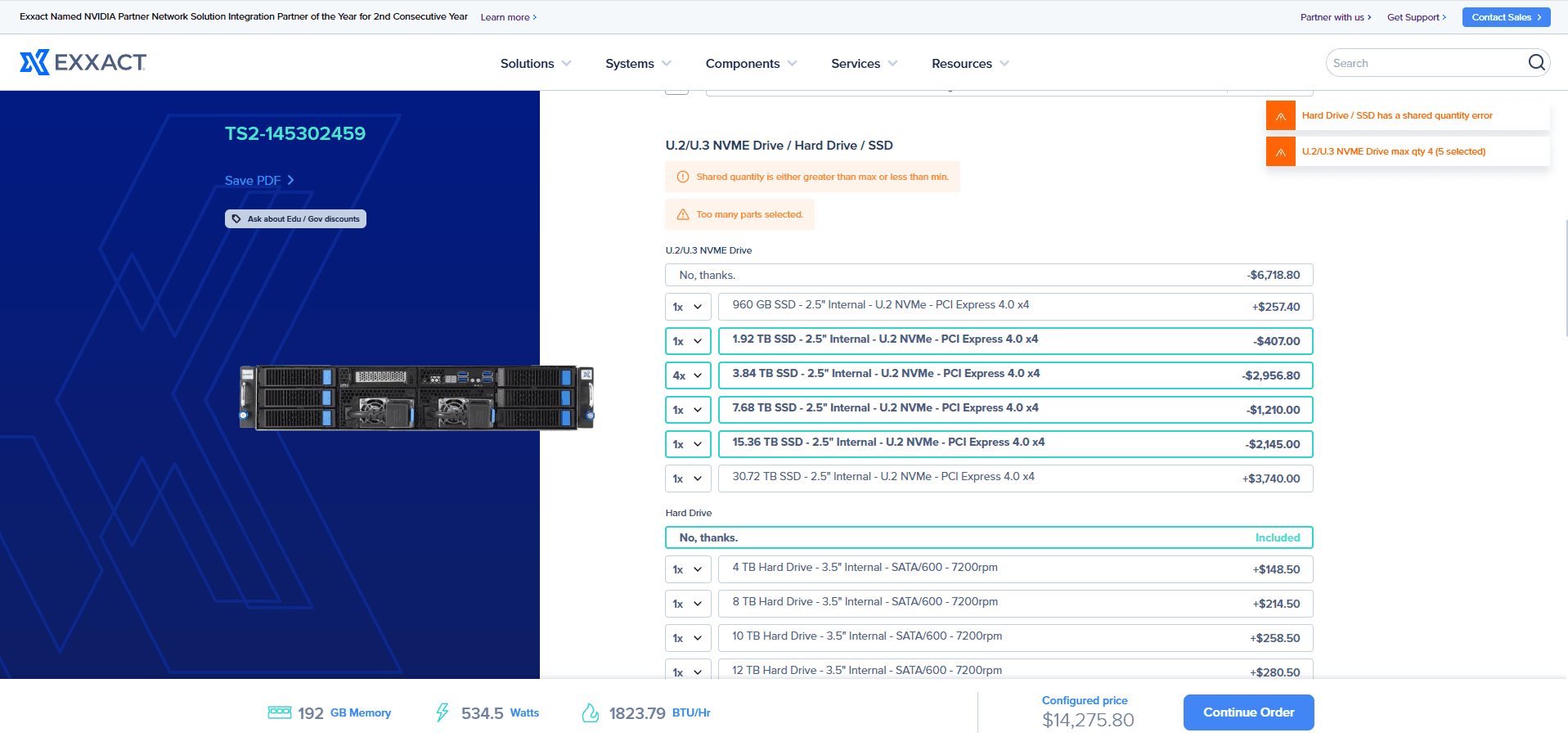Screen dimensions: 1568x746
Task: Select No, thanks under Hard Drive
Action: pyautogui.click(x=989, y=537)
